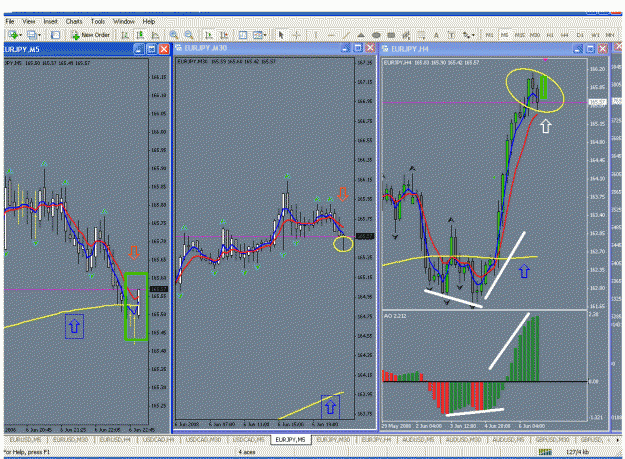Switch to the USDCAD,M5 chart tab
The image size is (625, 459).
tap(248, 439)
